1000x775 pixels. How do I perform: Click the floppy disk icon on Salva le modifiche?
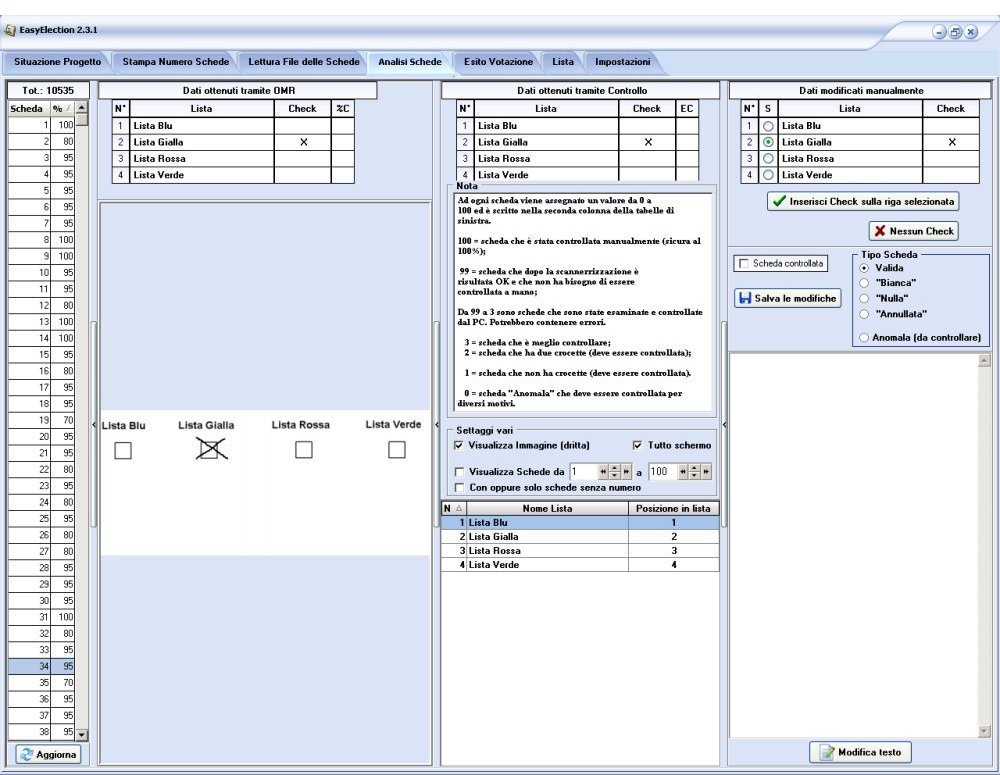(x=744, y=298)
